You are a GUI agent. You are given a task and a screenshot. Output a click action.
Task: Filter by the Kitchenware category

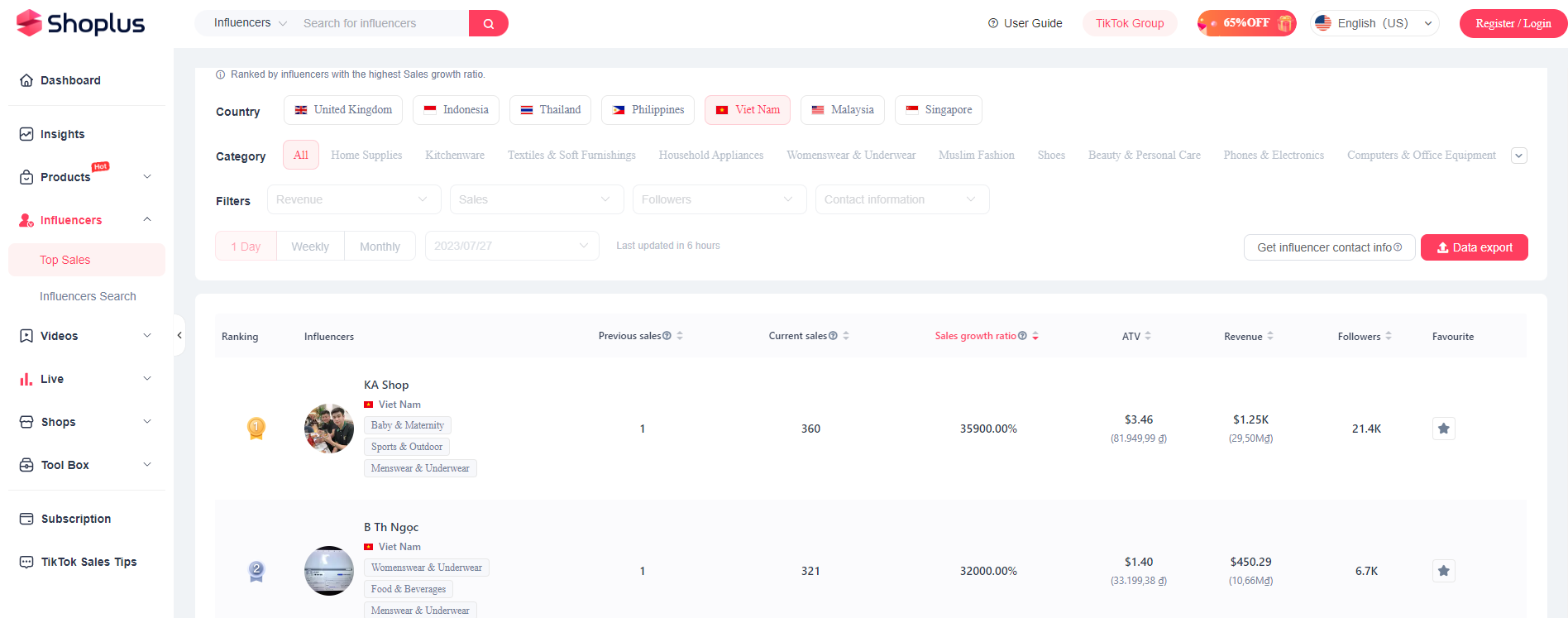[455, 155]
